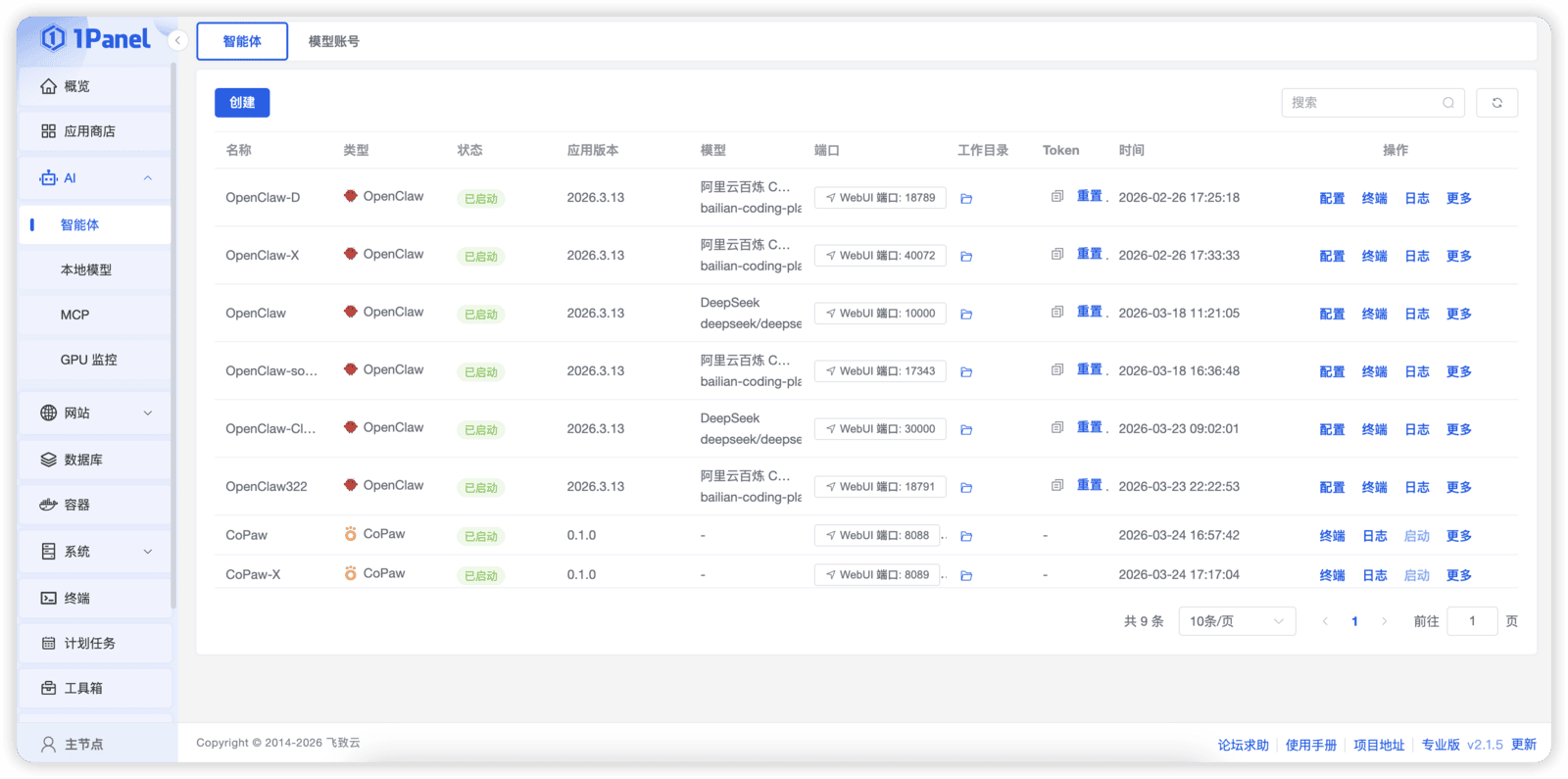Go to previous page arrow
Screen dimensions: 1568x779
pos(1325,621)
